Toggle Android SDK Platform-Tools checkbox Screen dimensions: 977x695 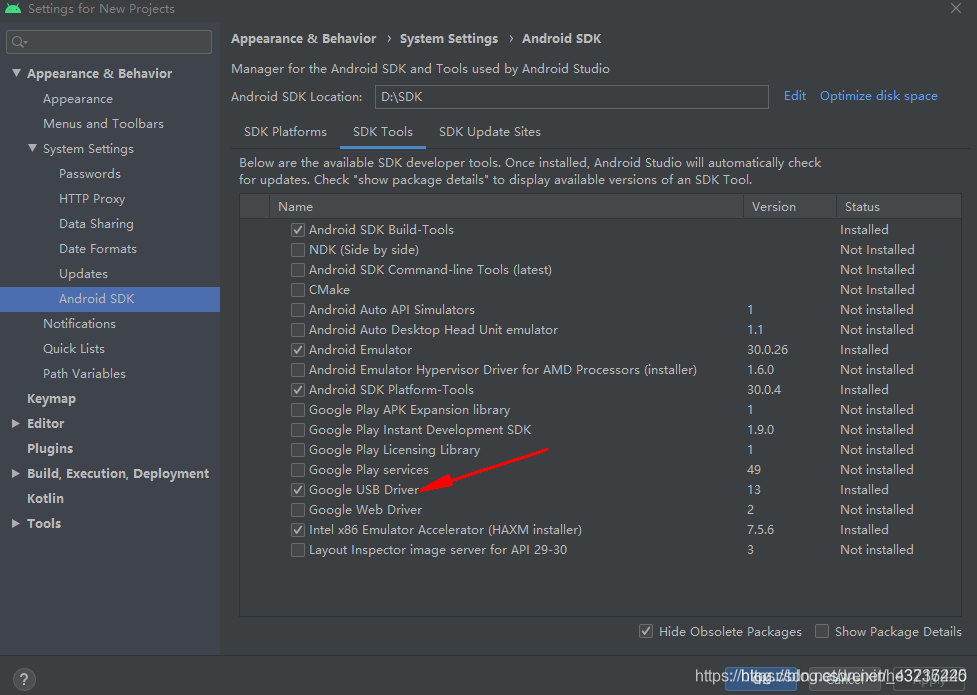(x=298, y=390)
